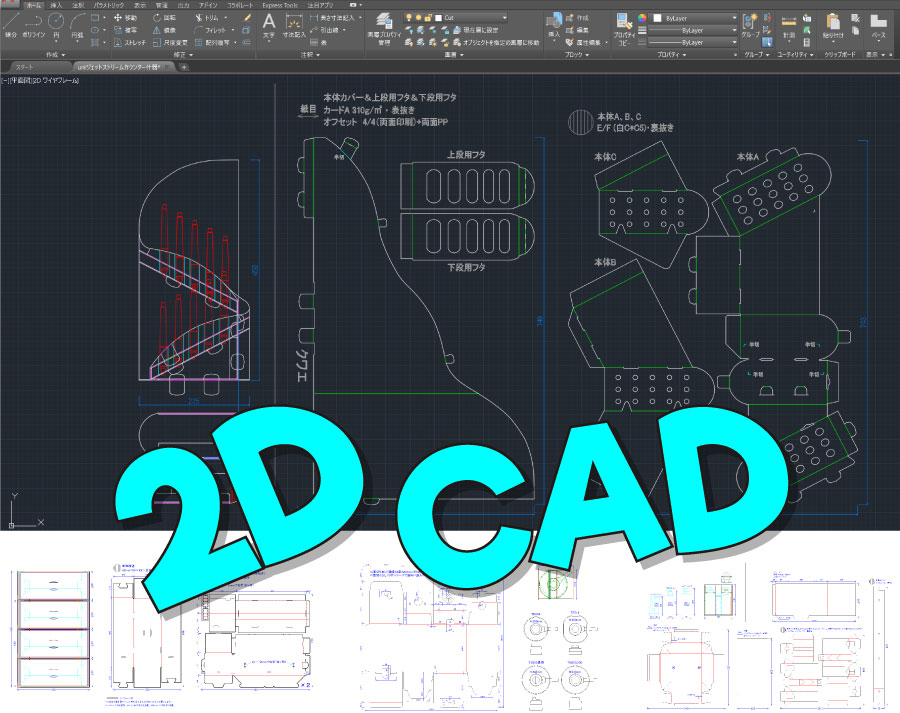Toggle the layer lock padlock icon
The height and width of the screenshot is (713, 900).
428,18
